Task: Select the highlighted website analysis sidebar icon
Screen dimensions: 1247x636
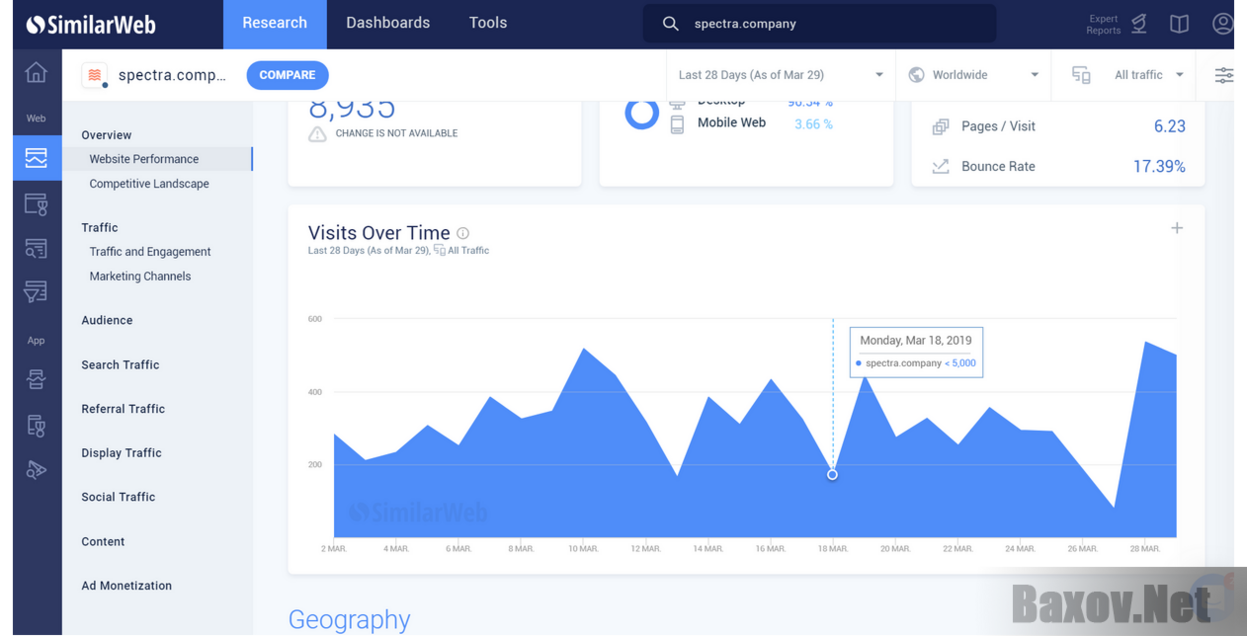Action: [x=36, y=158]
